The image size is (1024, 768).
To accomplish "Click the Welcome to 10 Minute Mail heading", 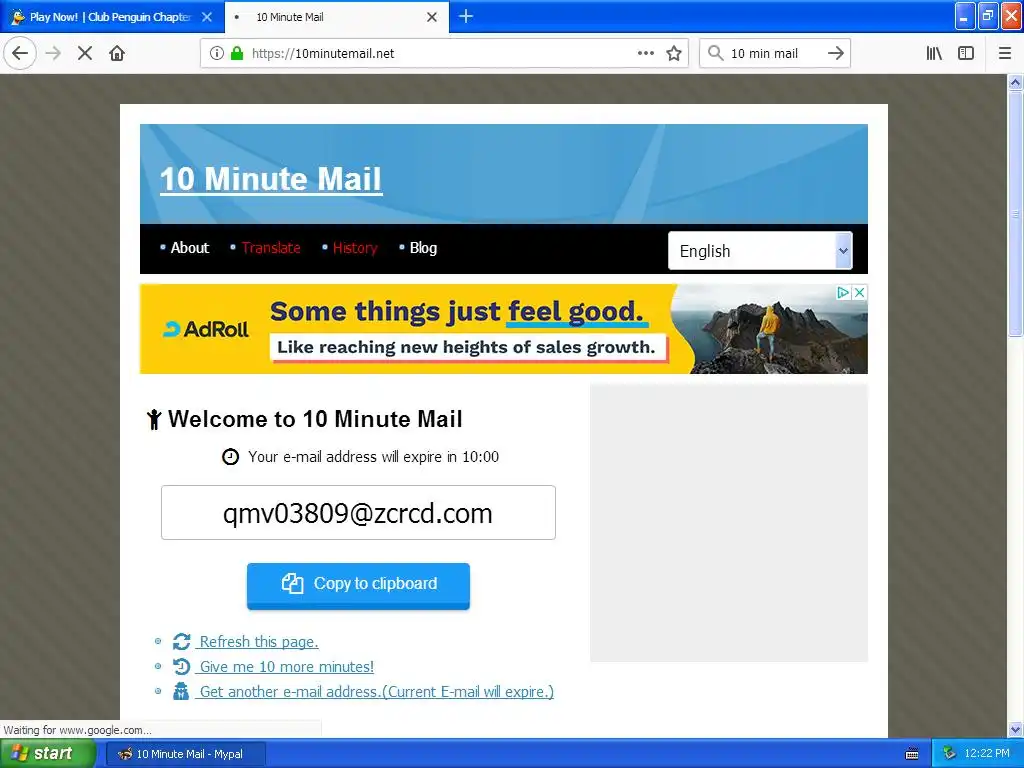I will click(x=315, y=419).
